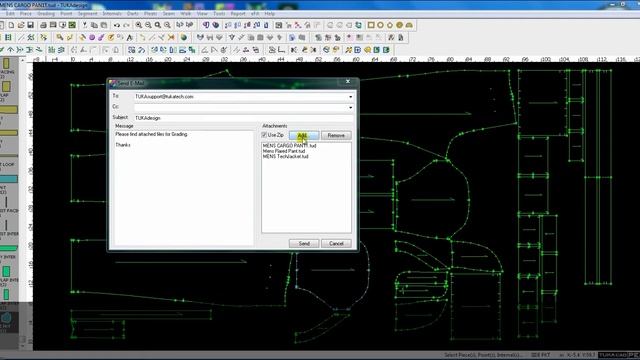The image size is (640, 360).
Task: Click the Cancel button
Action: click(x=336, y=243)
